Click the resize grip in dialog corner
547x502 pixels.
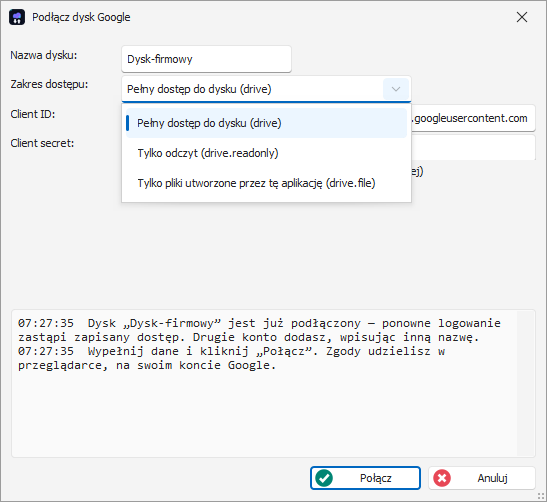(x=541, y=496)
